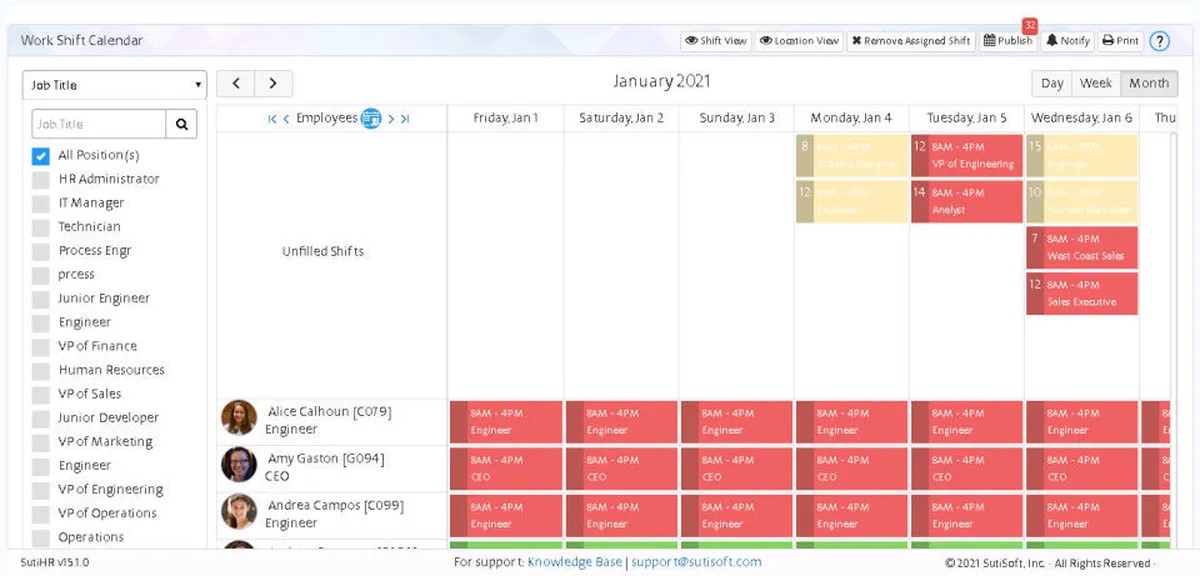Select the Tuesday, Jan 5 column header
The image size is (1200, 576).
pyautogui.click(x=966, y=118)
